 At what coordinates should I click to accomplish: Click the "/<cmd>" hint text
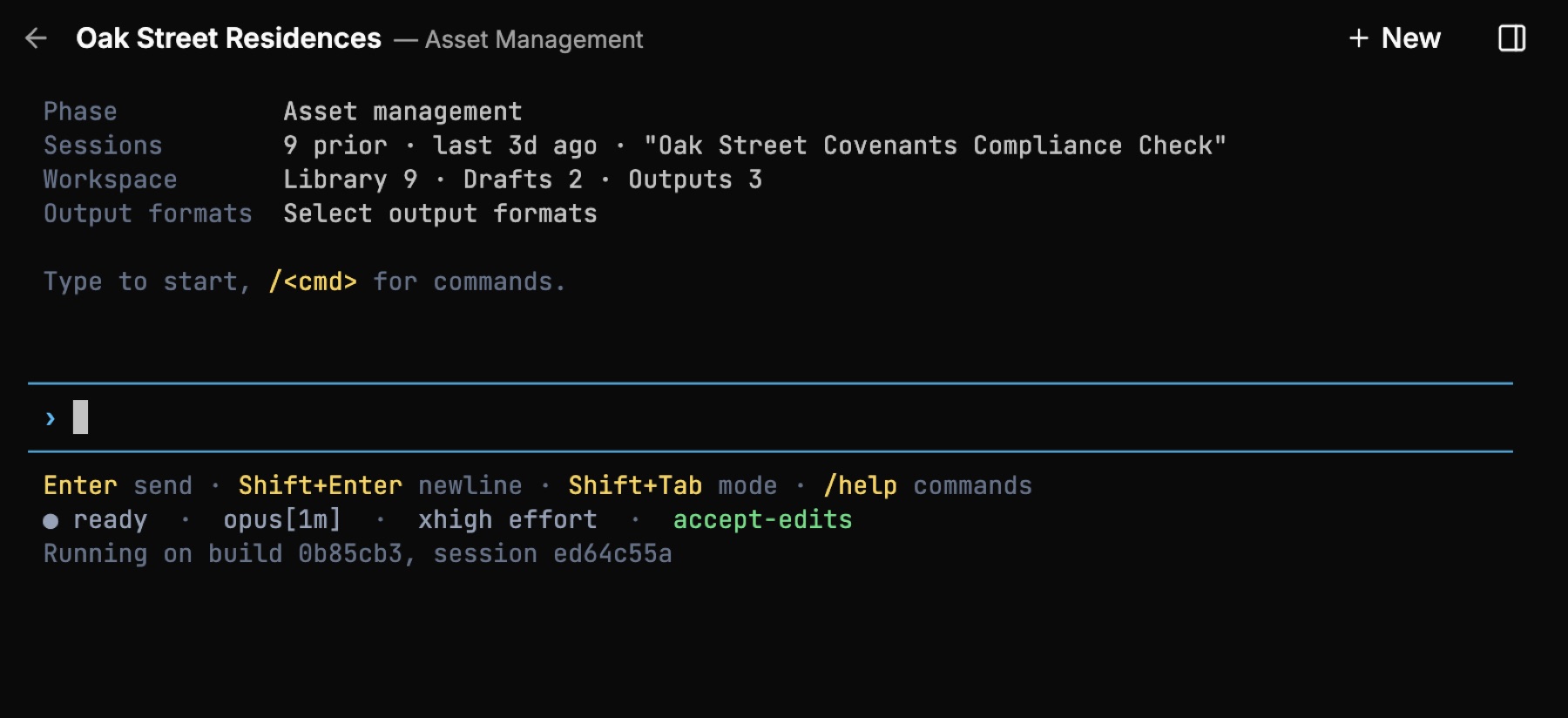point(313,281)
